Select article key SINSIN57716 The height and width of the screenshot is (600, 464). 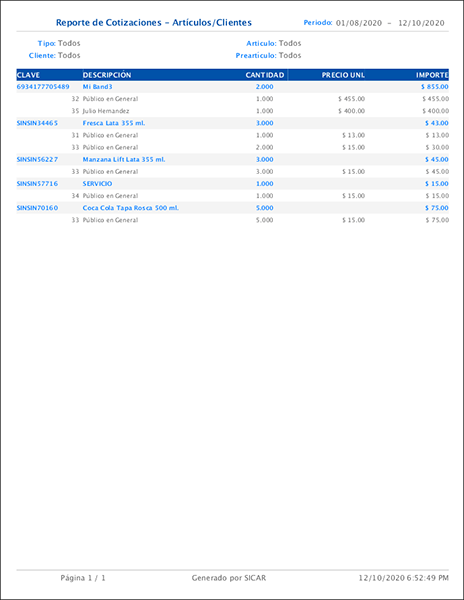click(37, 184)
